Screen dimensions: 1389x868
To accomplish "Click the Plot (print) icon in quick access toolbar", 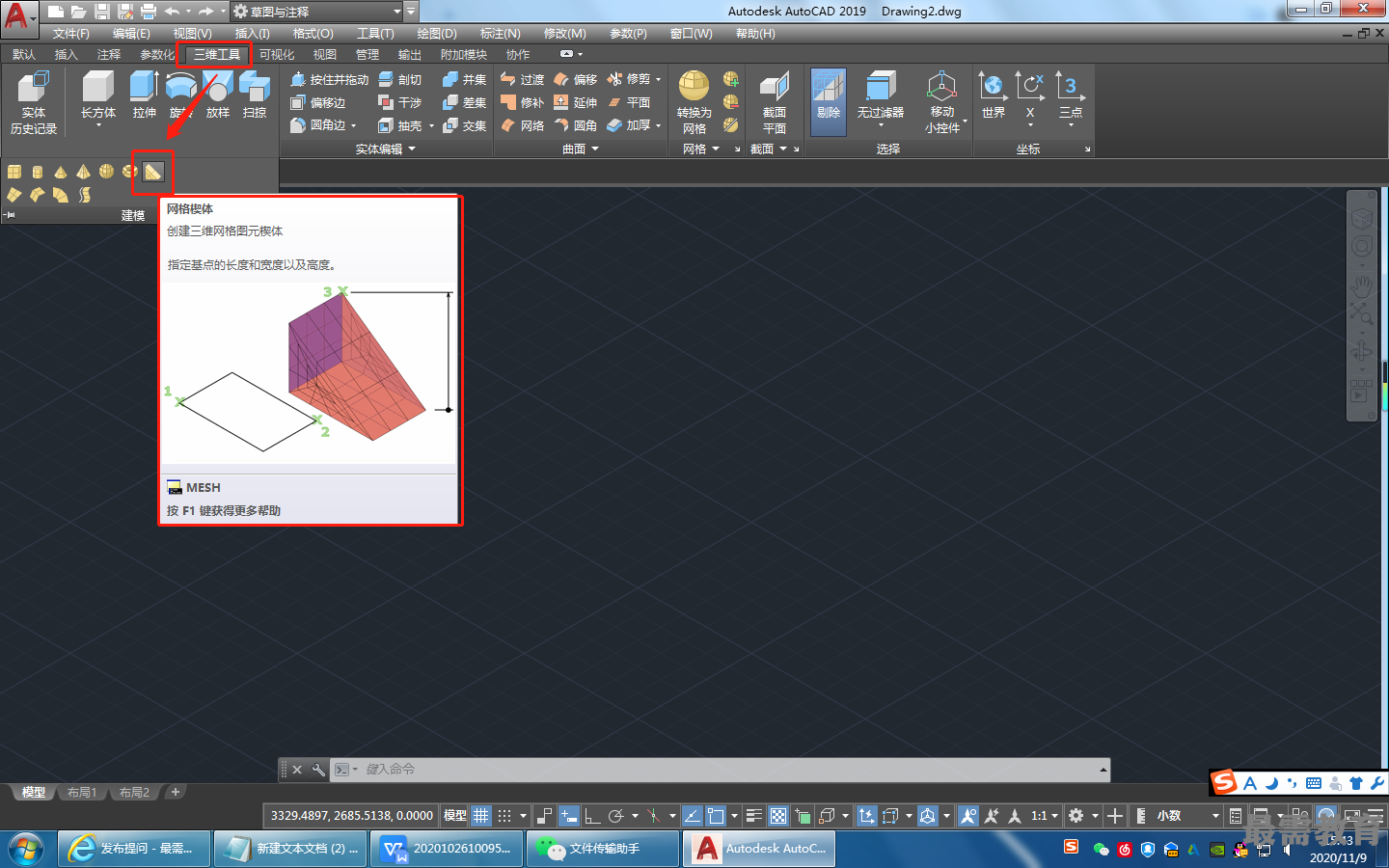I will (x=148, y=12).
